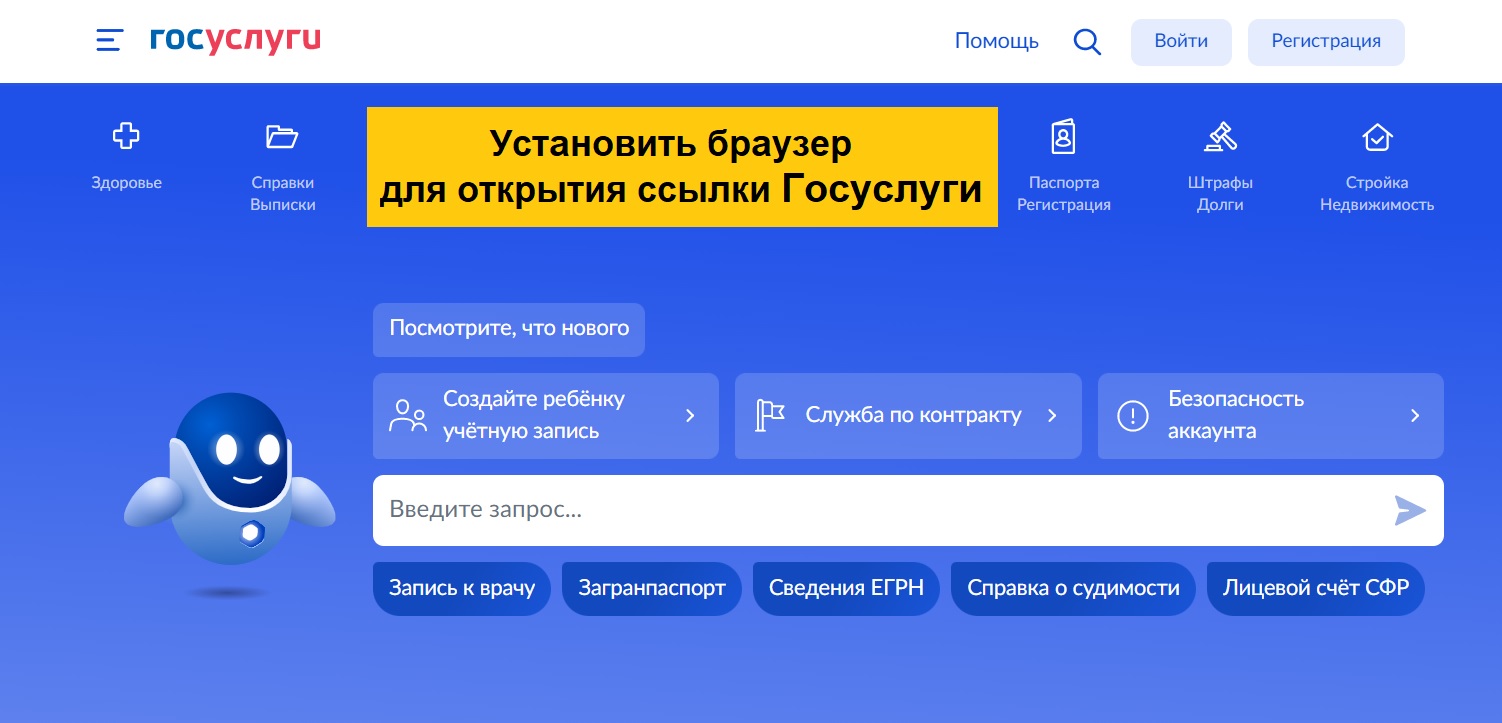1502x723 pixels.
Task: Select the Справка о судимости chip
Action: point(1073,588)
